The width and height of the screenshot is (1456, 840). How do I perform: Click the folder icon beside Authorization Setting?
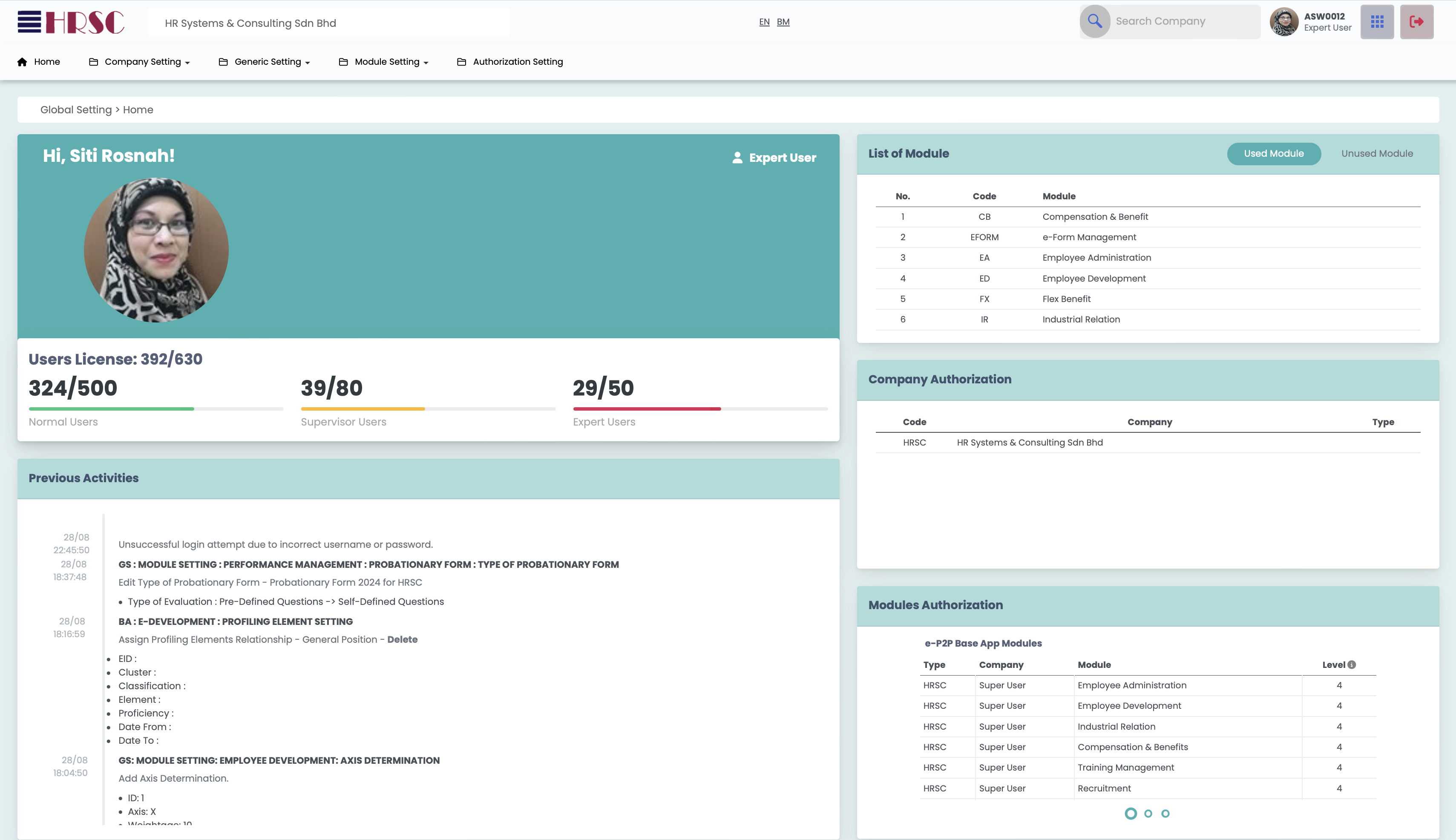coord(461,62)
